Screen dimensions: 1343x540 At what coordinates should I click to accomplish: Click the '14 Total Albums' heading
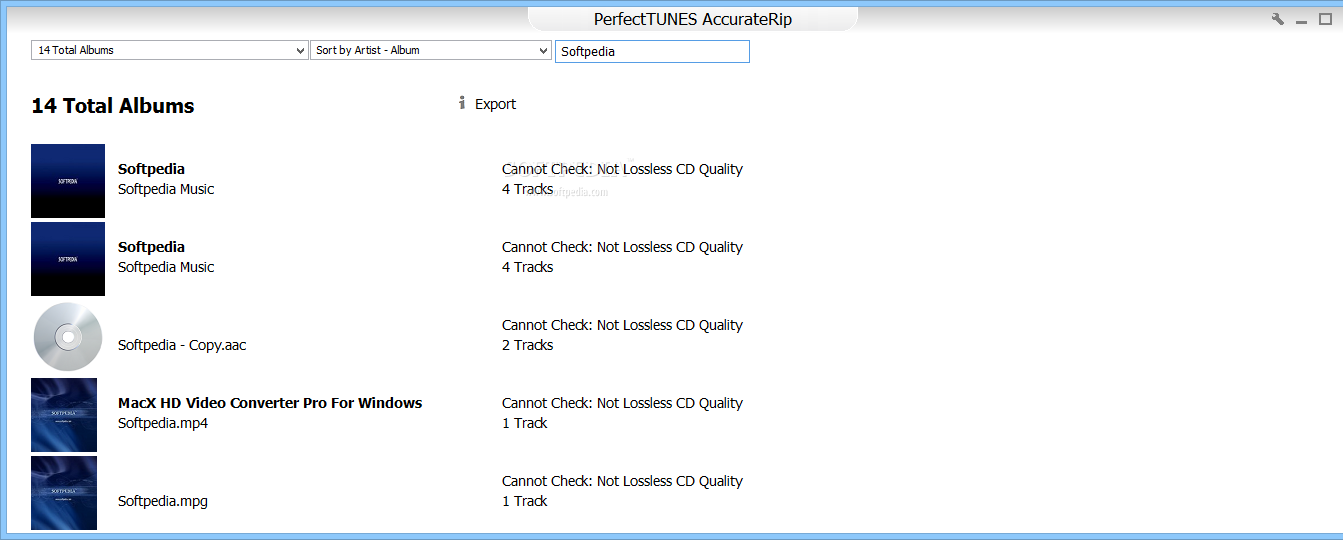pyautogui.click(x=113, y=106)
